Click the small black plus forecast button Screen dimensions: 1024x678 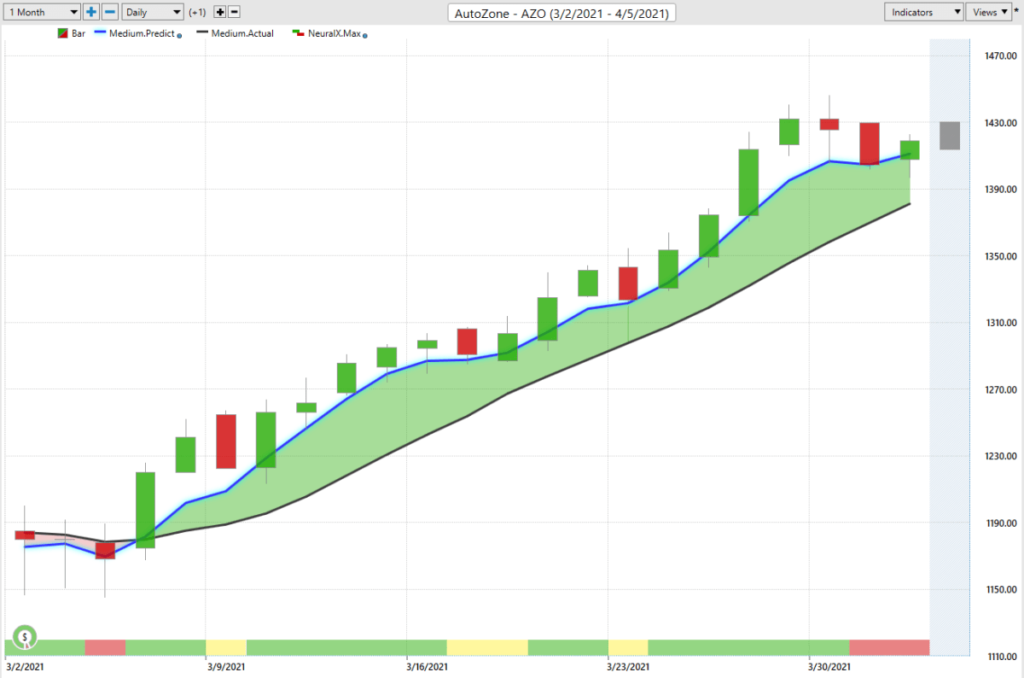220,12
